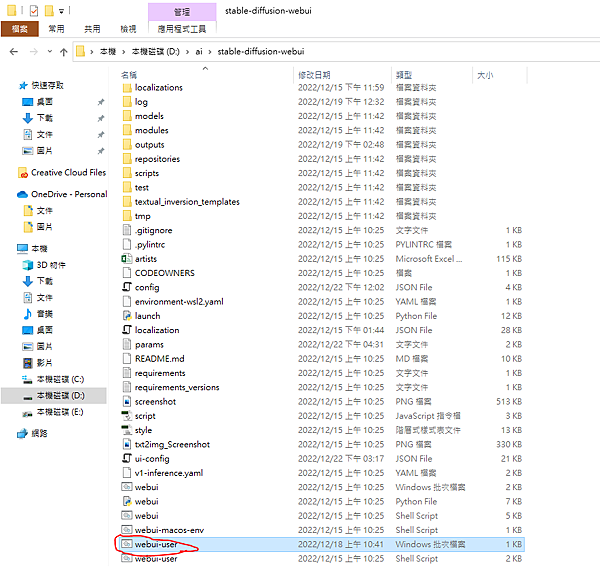The image size is (600, 569).
Task: Select the webui Windows batch file icon
Action: click(127, 487)
